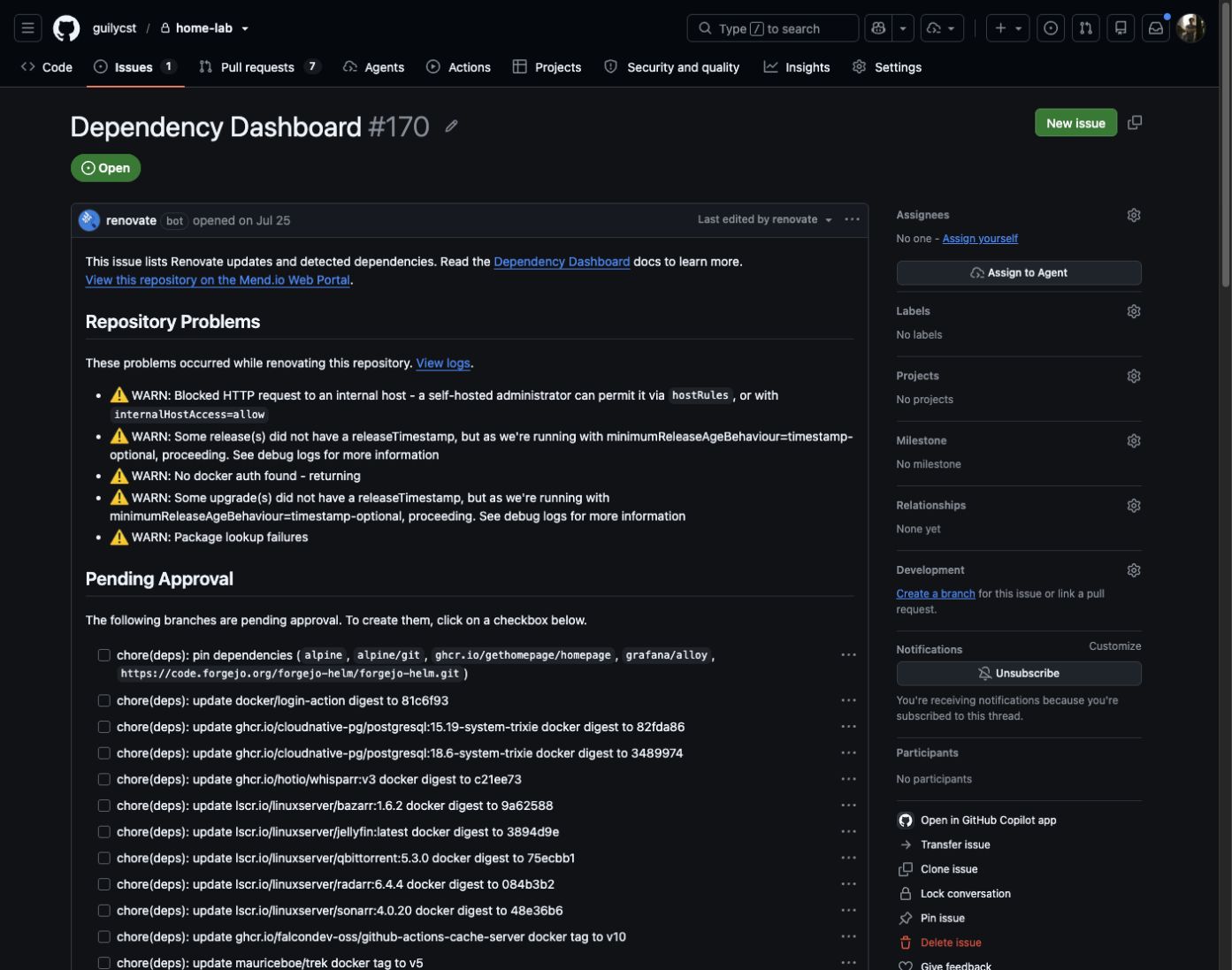The height and width of the screenshot is (970, 1232).
Task: Switch to the Actions tab
Action: coord(458,67)
